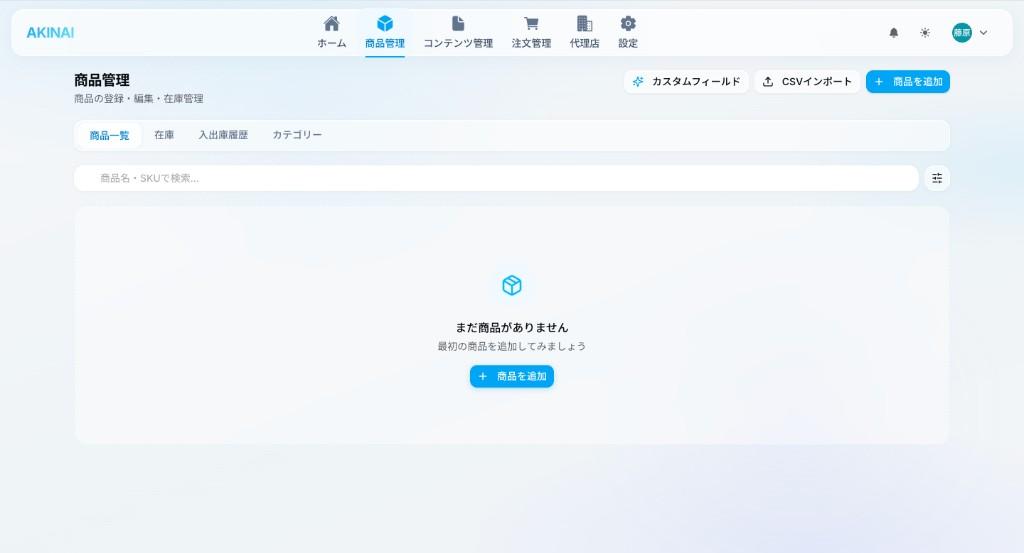Open 注文管理 via the cart icon
1024x553 pixels.
click(x=531, y=33)
